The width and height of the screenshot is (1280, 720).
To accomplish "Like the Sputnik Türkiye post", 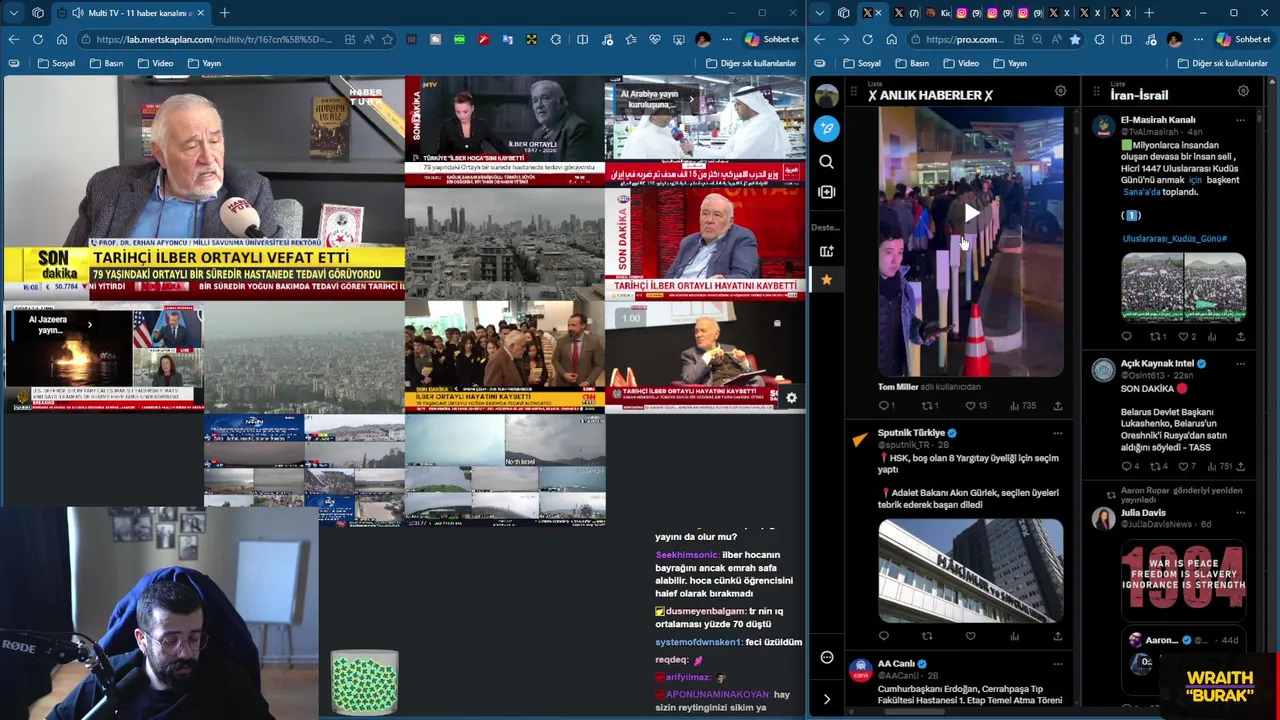I will [970, 636].
